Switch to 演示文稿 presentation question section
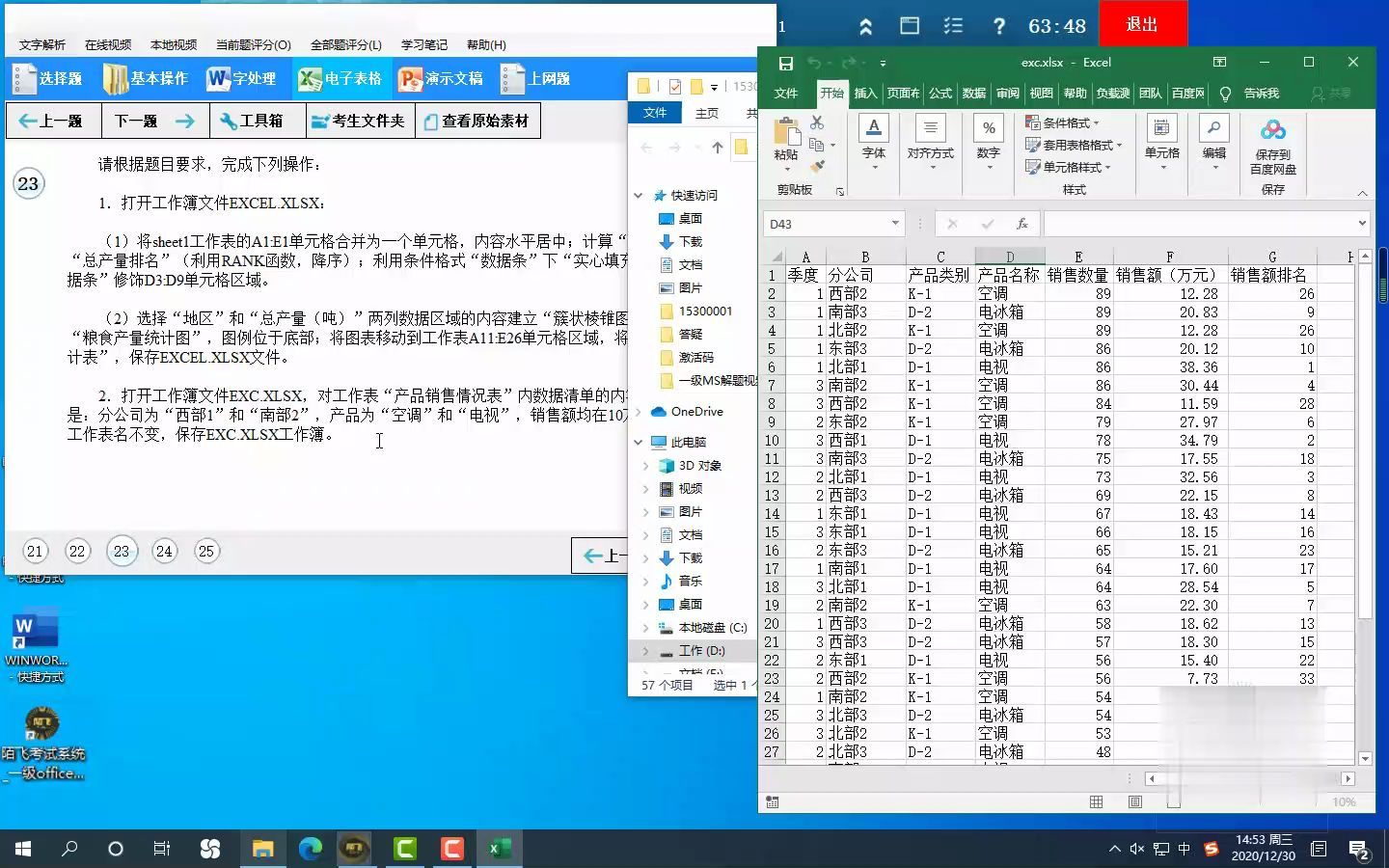Image resolution: width=1389 pixels, height=868 pixels. pos(441,78)
